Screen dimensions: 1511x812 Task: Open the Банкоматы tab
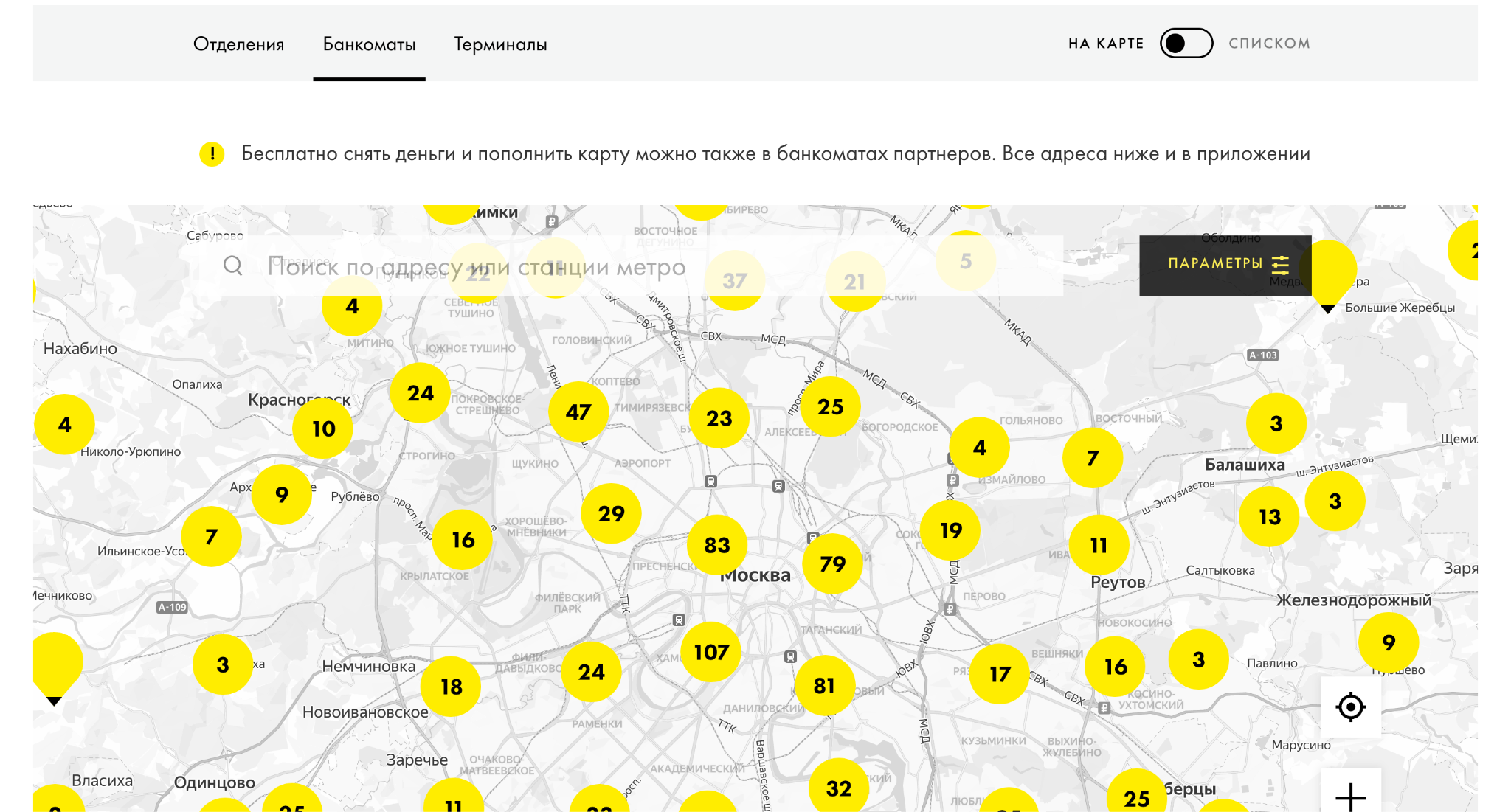[x=369, y=44]
